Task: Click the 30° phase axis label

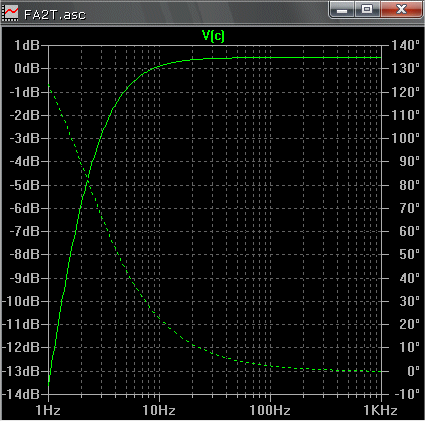Action: tap(410, 301)
